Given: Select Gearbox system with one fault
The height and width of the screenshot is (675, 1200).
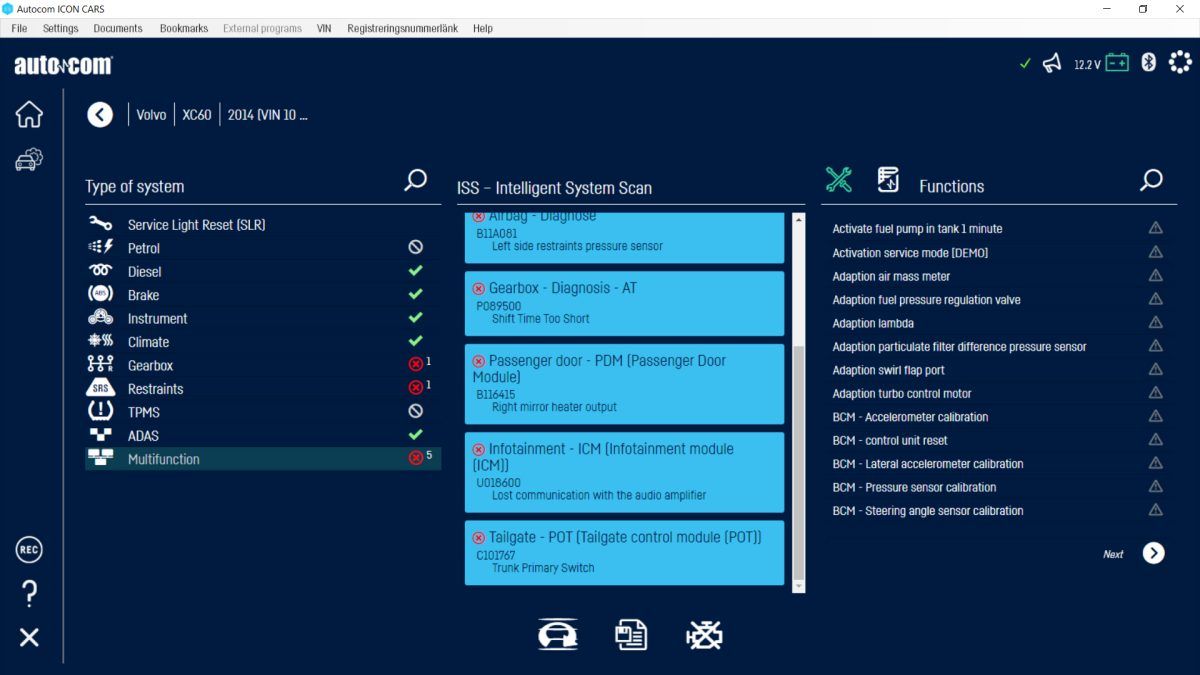Looking at the screenshot, I should [263, 366].
